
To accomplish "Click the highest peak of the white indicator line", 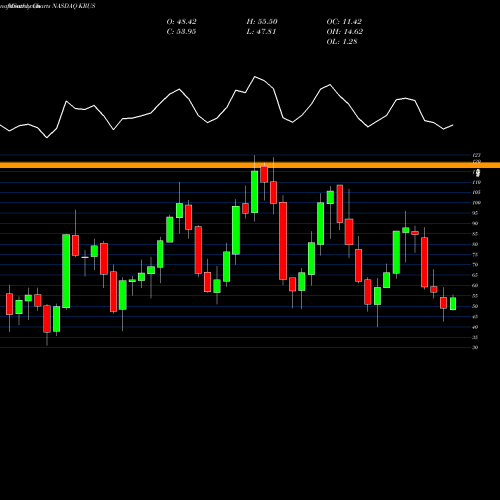I will pos(255,77).
